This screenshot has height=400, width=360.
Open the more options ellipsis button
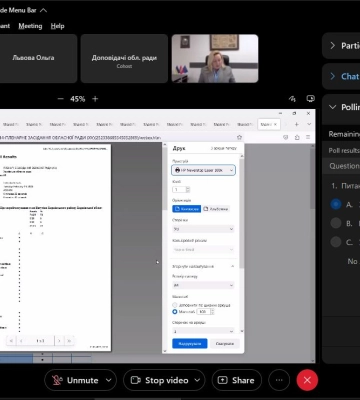click(x=279, y=380)
